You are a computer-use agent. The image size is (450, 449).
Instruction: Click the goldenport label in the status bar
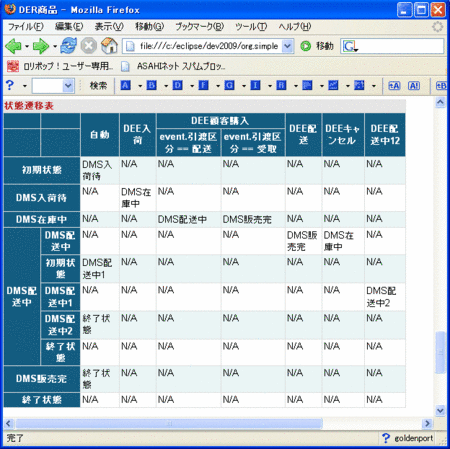(x=413, y=438)
